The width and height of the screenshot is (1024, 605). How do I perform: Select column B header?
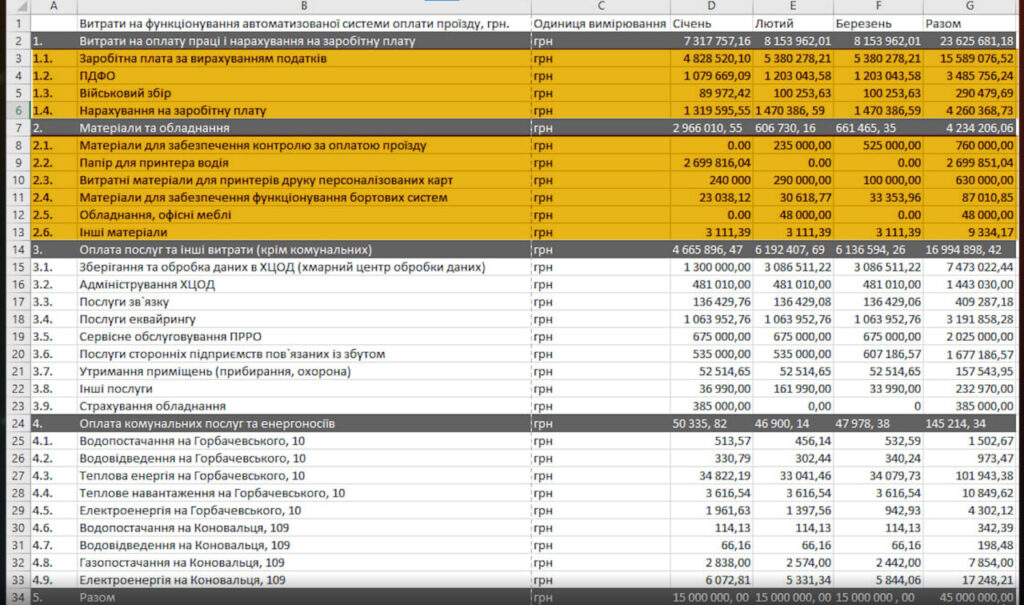[304, 6]
